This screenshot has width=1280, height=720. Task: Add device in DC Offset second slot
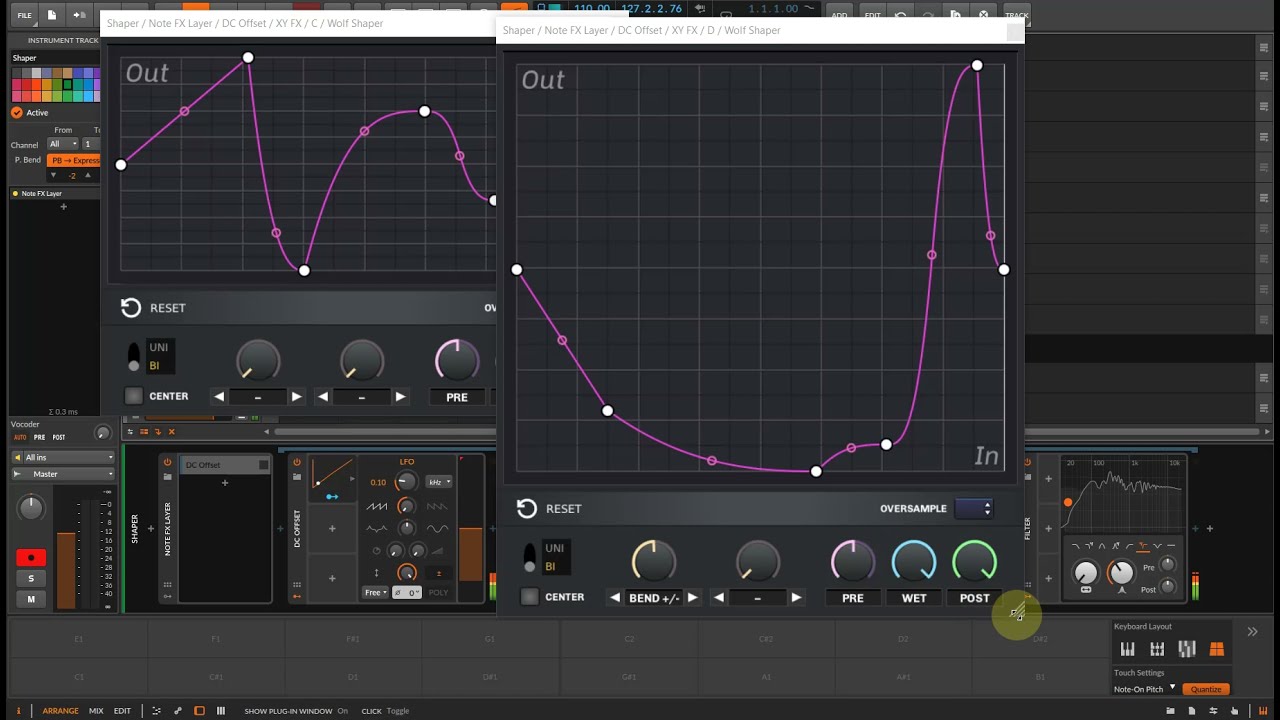point(332,528)
